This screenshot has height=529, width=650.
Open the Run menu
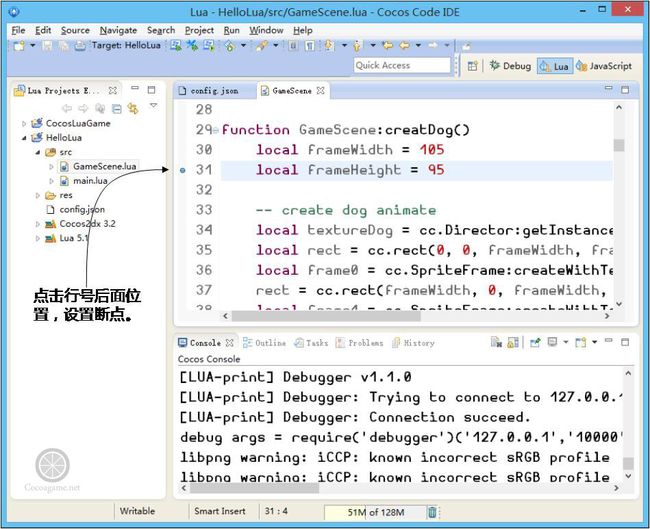pos(231,30)
